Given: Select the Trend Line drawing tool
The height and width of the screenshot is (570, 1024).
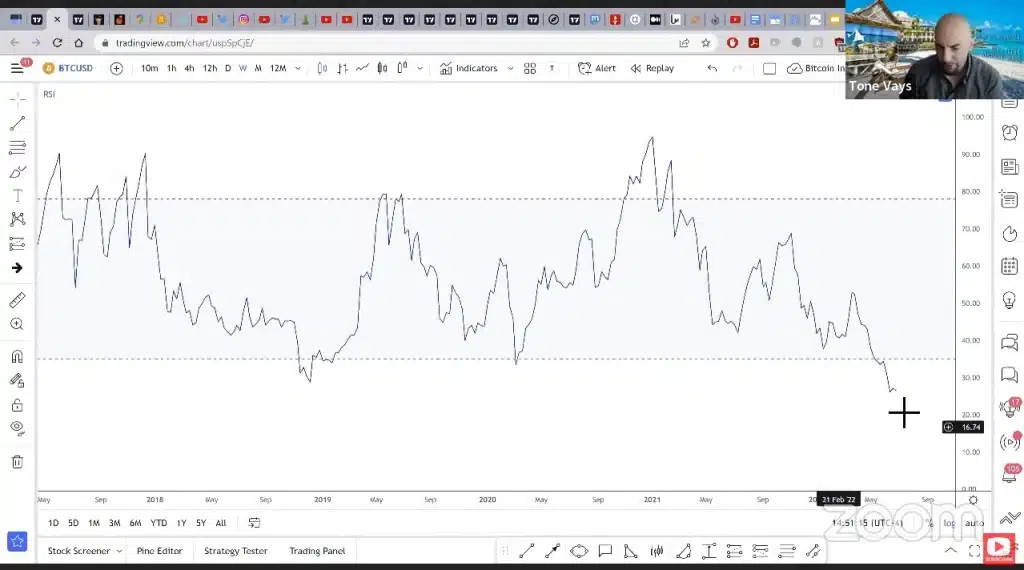Looking at the screenshot, I should pyautogui.click(x=18, y=123).
